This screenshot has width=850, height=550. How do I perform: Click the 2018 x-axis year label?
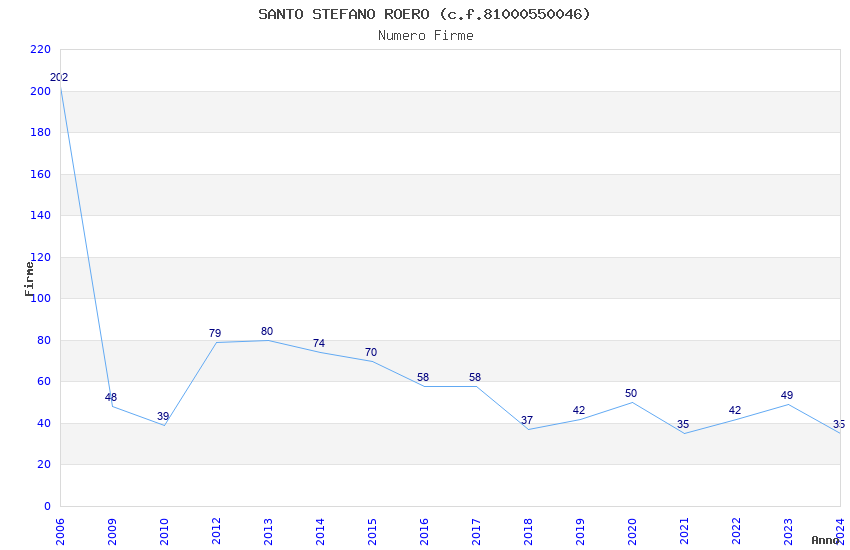click(x=529, y=531)
